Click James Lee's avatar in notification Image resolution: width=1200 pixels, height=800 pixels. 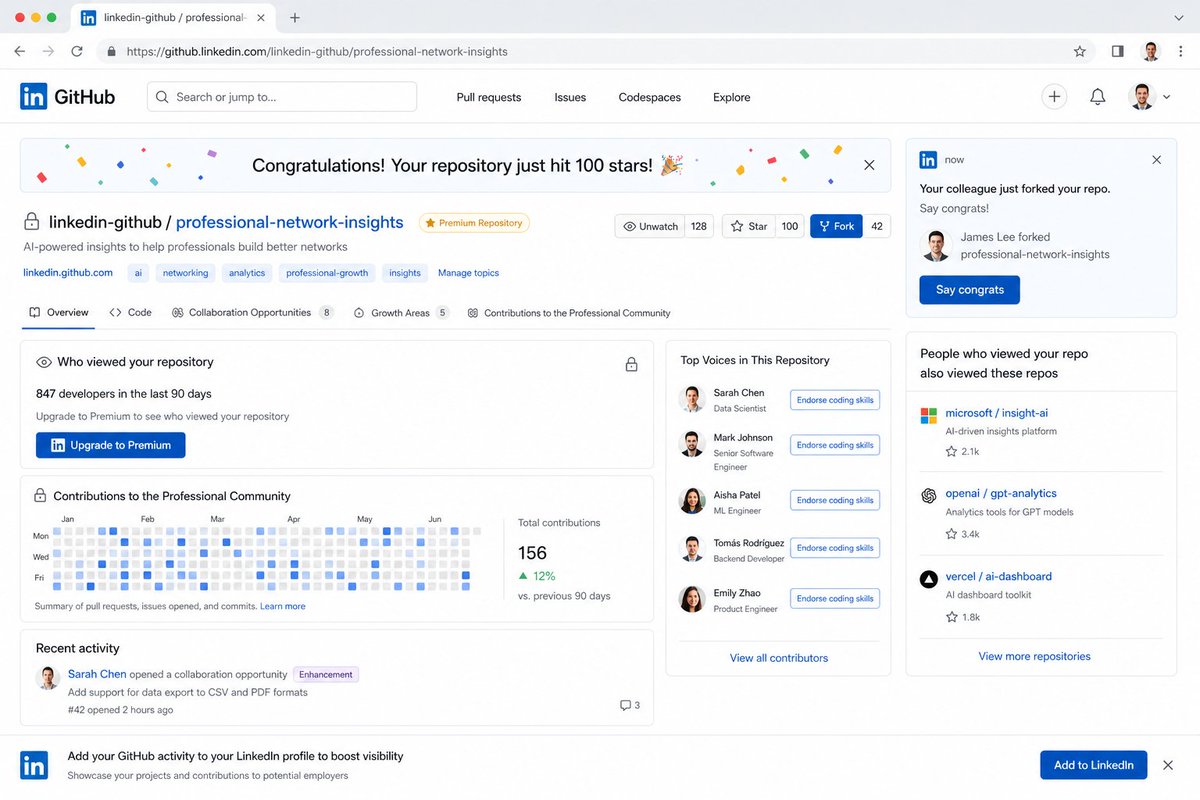click(x=937, y=246)
